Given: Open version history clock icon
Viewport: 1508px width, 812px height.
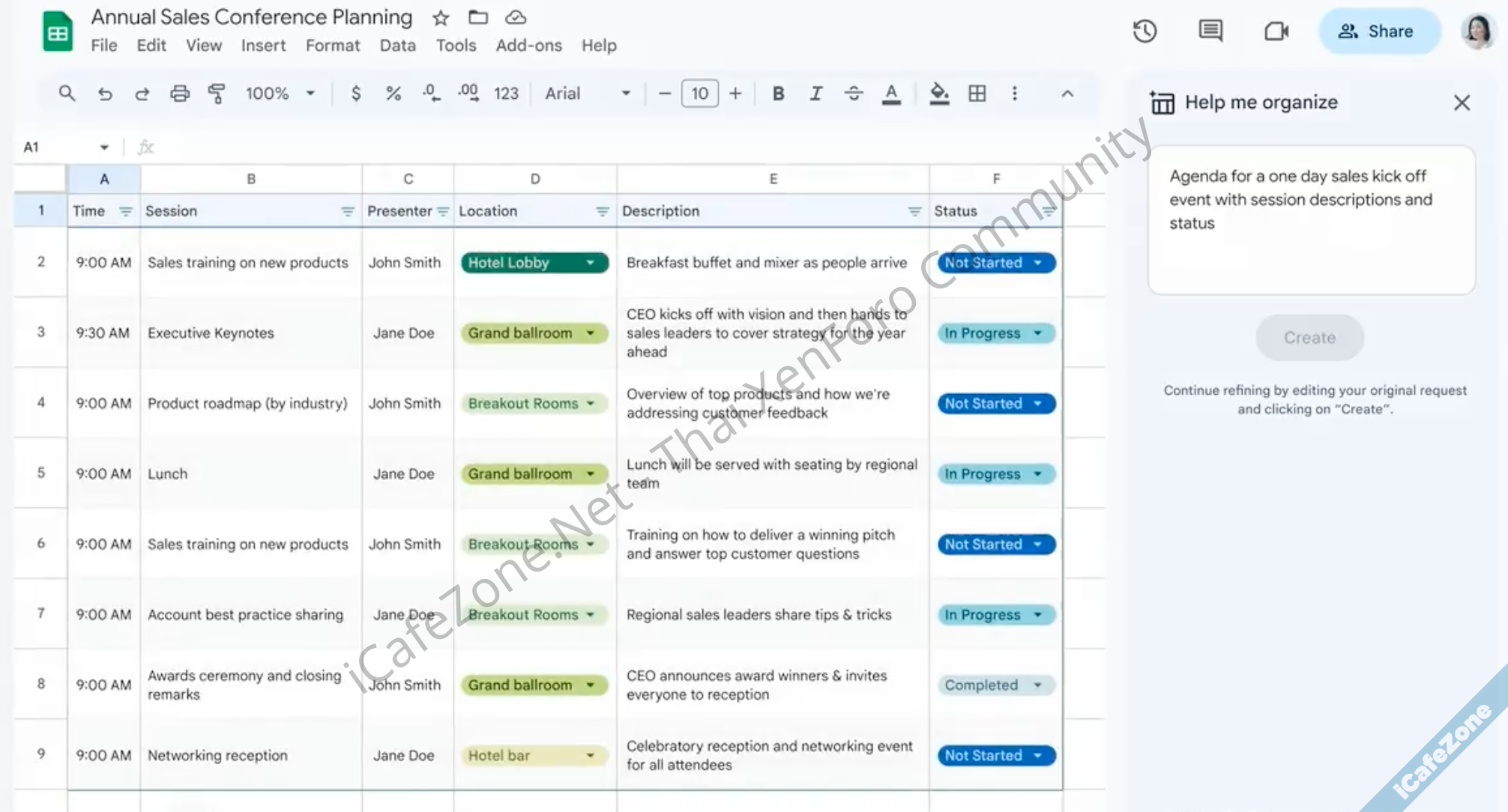Looking at the screenshot, I should tap(1144, 31).
